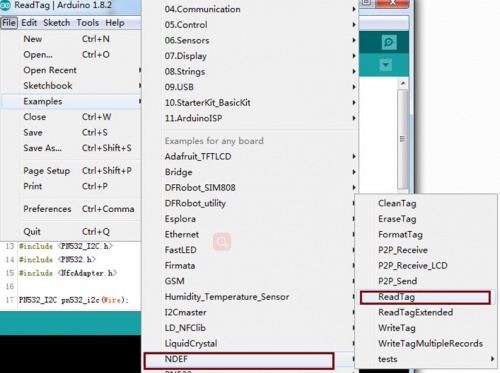Choose Print from File menu
This screenshot has width=500, height=373.
click(71, 186)
